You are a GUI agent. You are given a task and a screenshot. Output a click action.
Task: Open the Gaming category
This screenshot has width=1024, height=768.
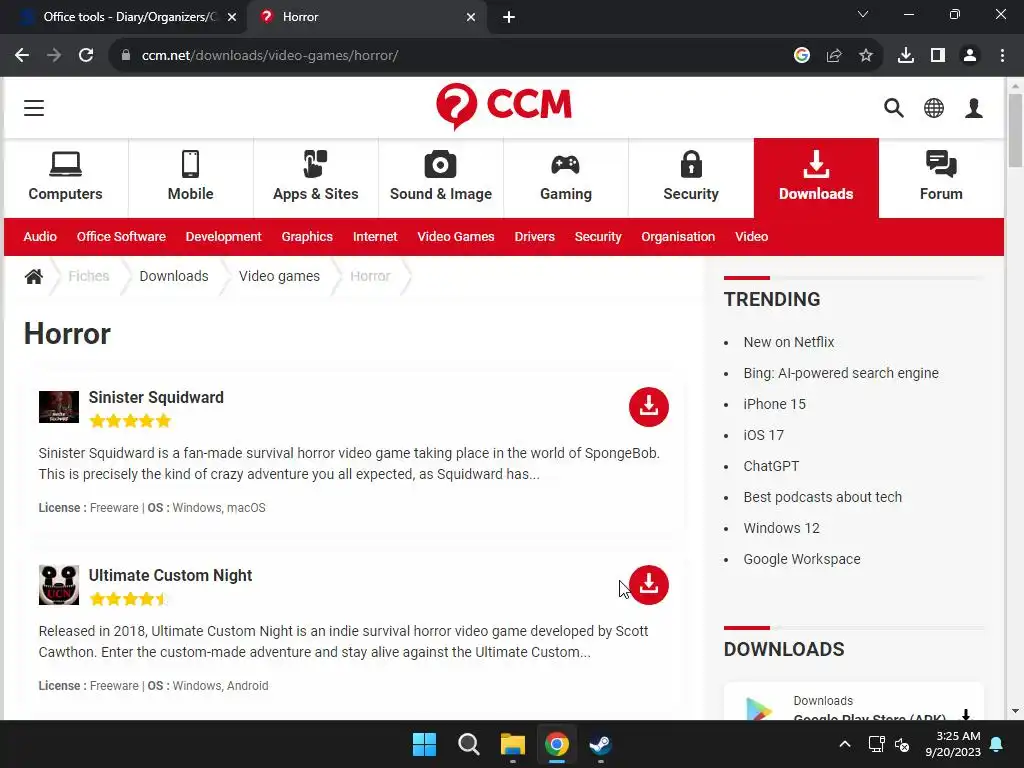click(x=566, y=178)
